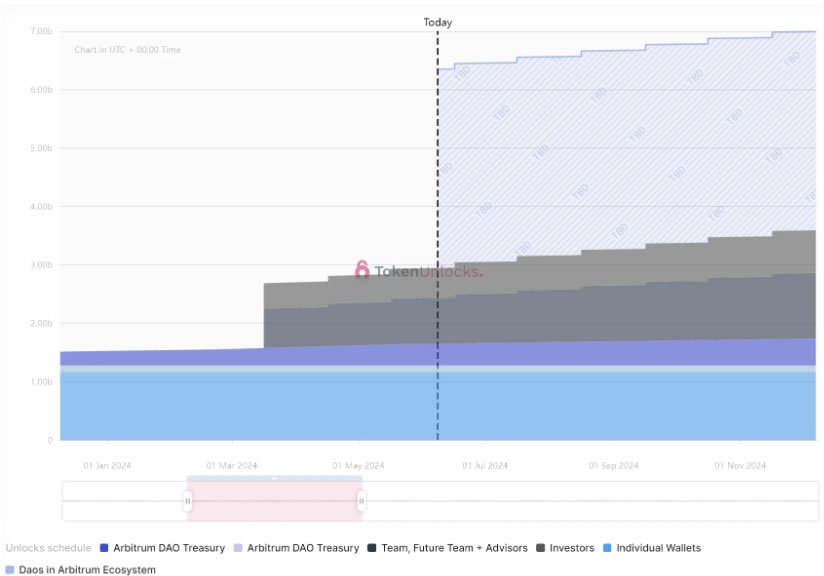Toggle the Investors legend entry
824x576 pixels.
565,548
